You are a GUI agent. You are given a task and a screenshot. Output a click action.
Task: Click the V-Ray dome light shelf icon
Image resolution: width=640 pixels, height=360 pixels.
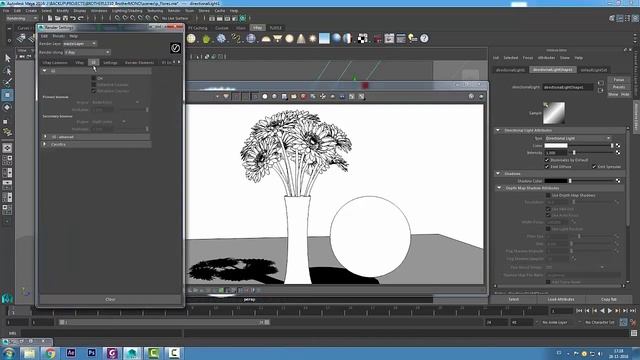pyautogui.click(x=266, y=39)
